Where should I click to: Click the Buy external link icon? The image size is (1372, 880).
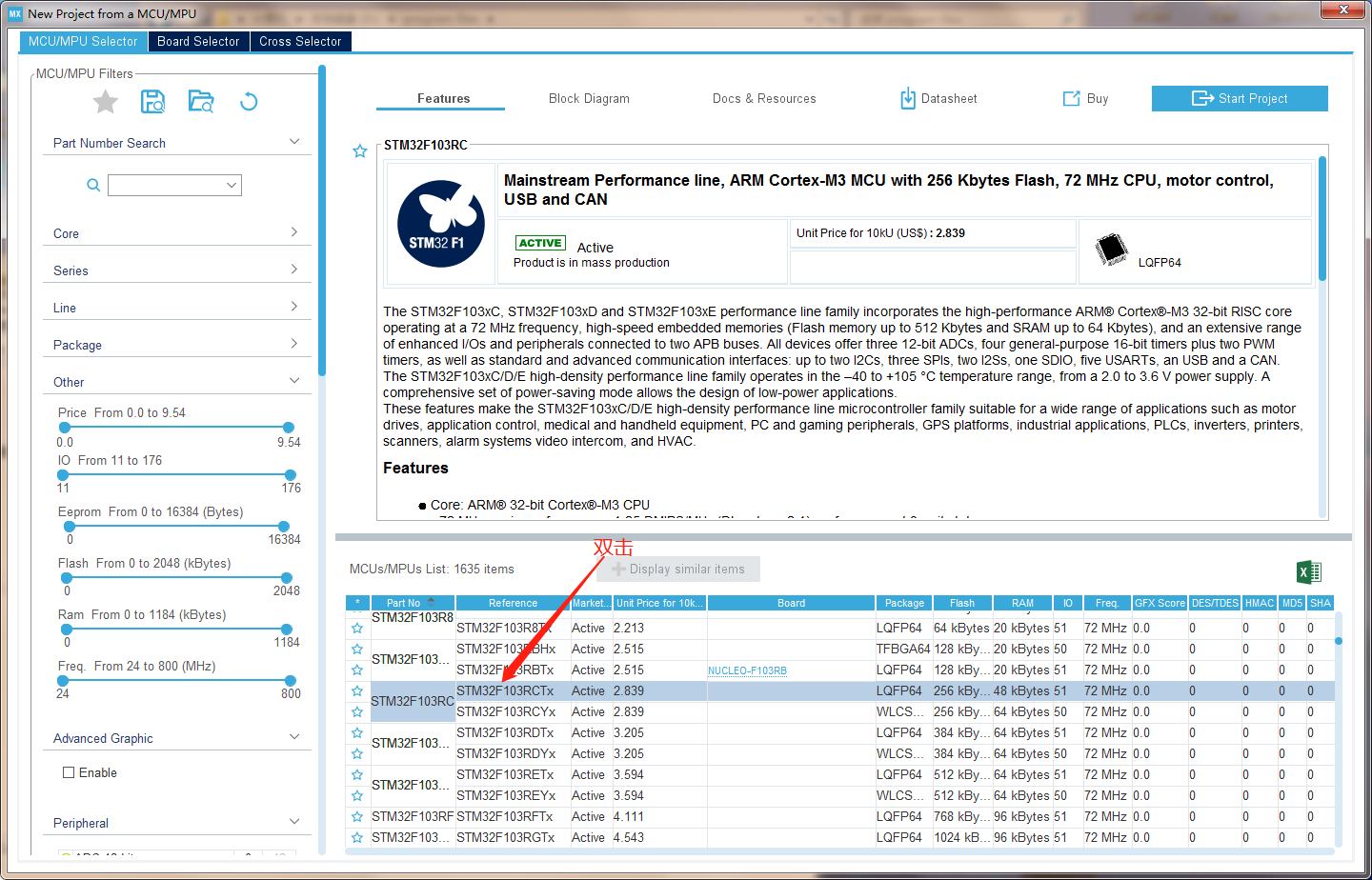[1072, 98]
